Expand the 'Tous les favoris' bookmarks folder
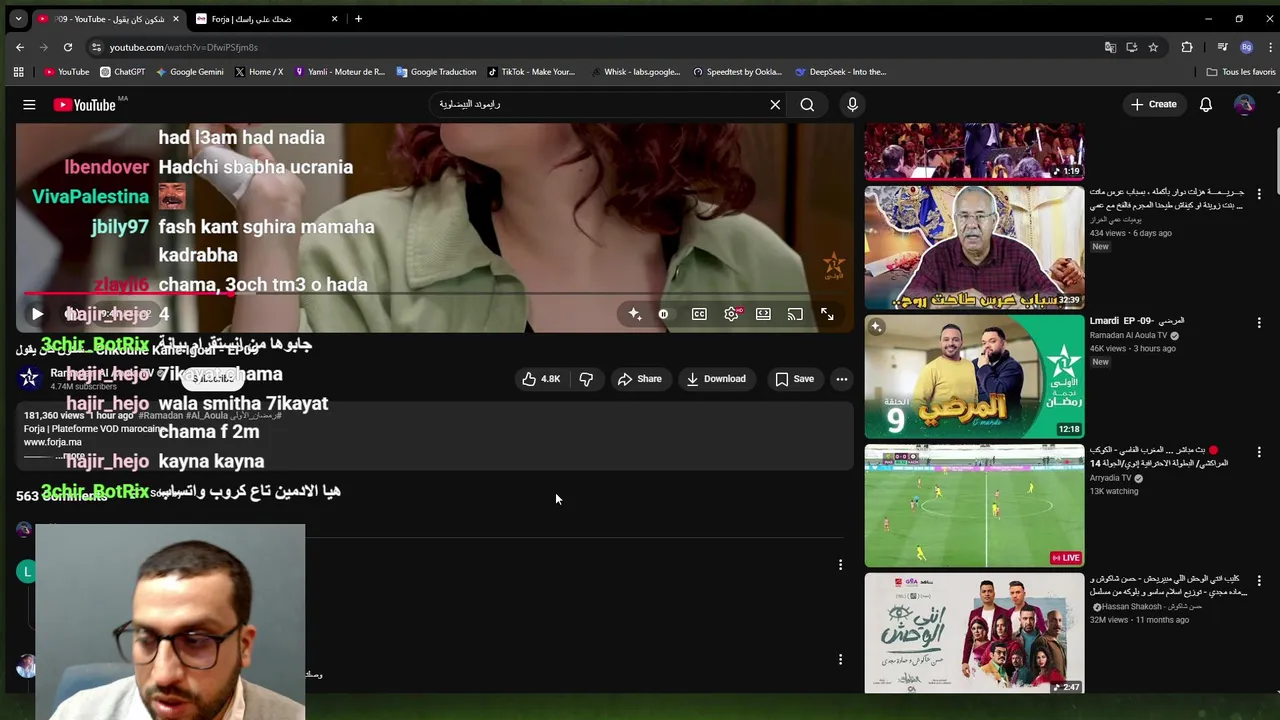The height and width of the screenshot is (720, 1280). pyautogui.click(x=1241, y=72)
